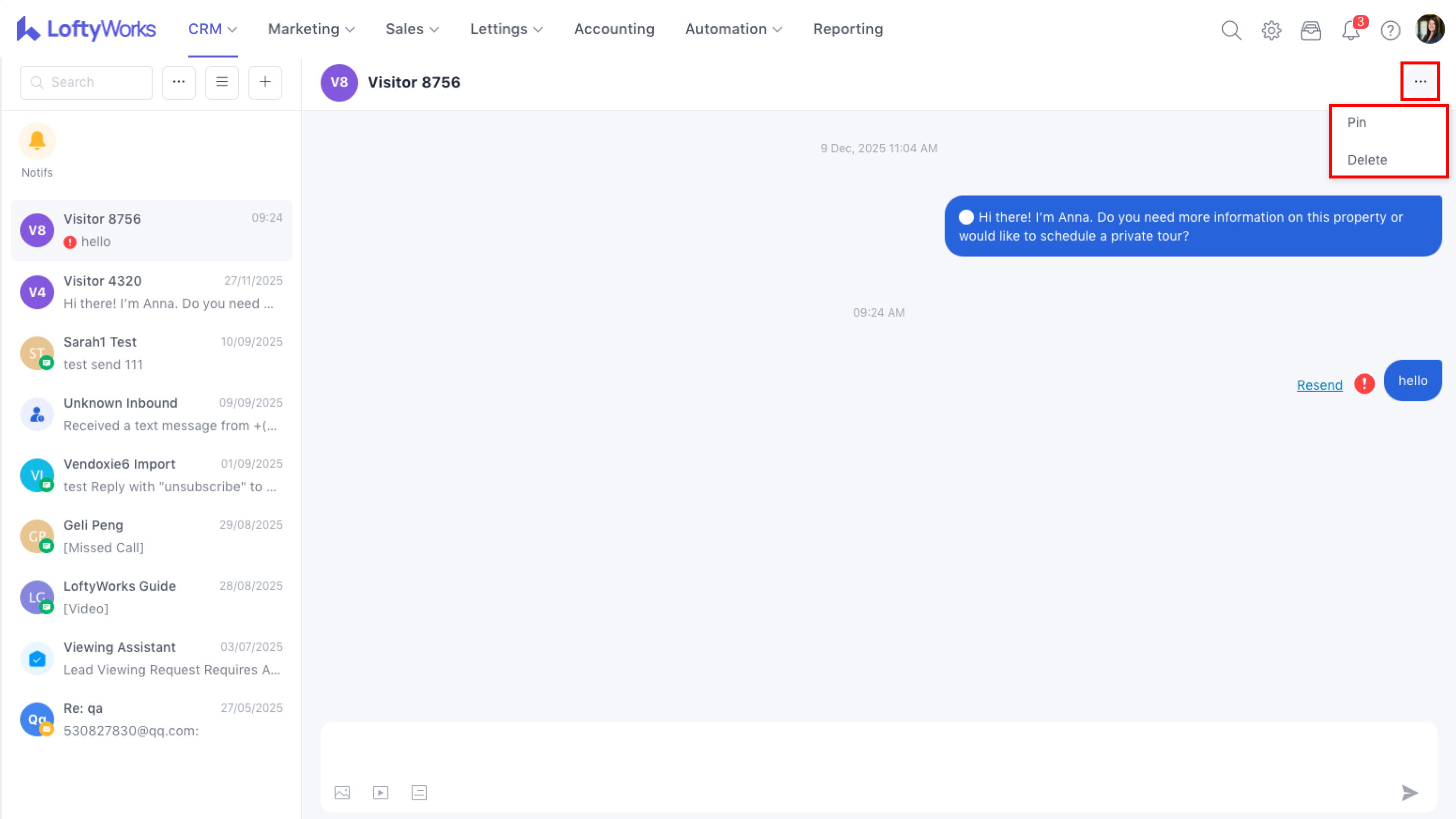Click the new conversation plus button
1456x819 pixels.
tap(265, 82)
